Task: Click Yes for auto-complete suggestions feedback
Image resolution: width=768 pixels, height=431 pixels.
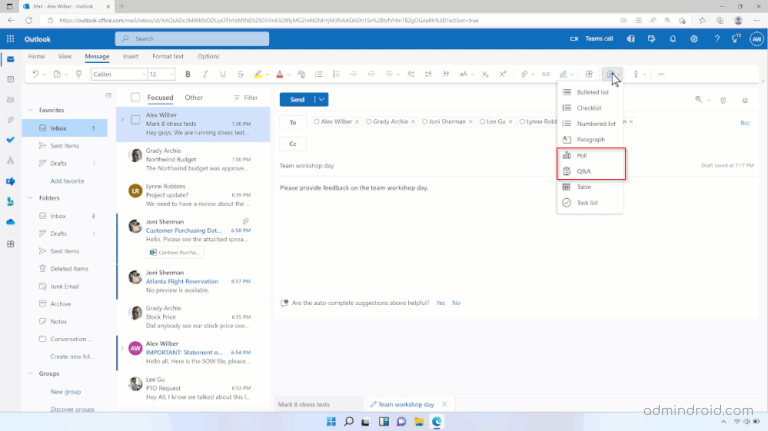Action: click(439, 302)
